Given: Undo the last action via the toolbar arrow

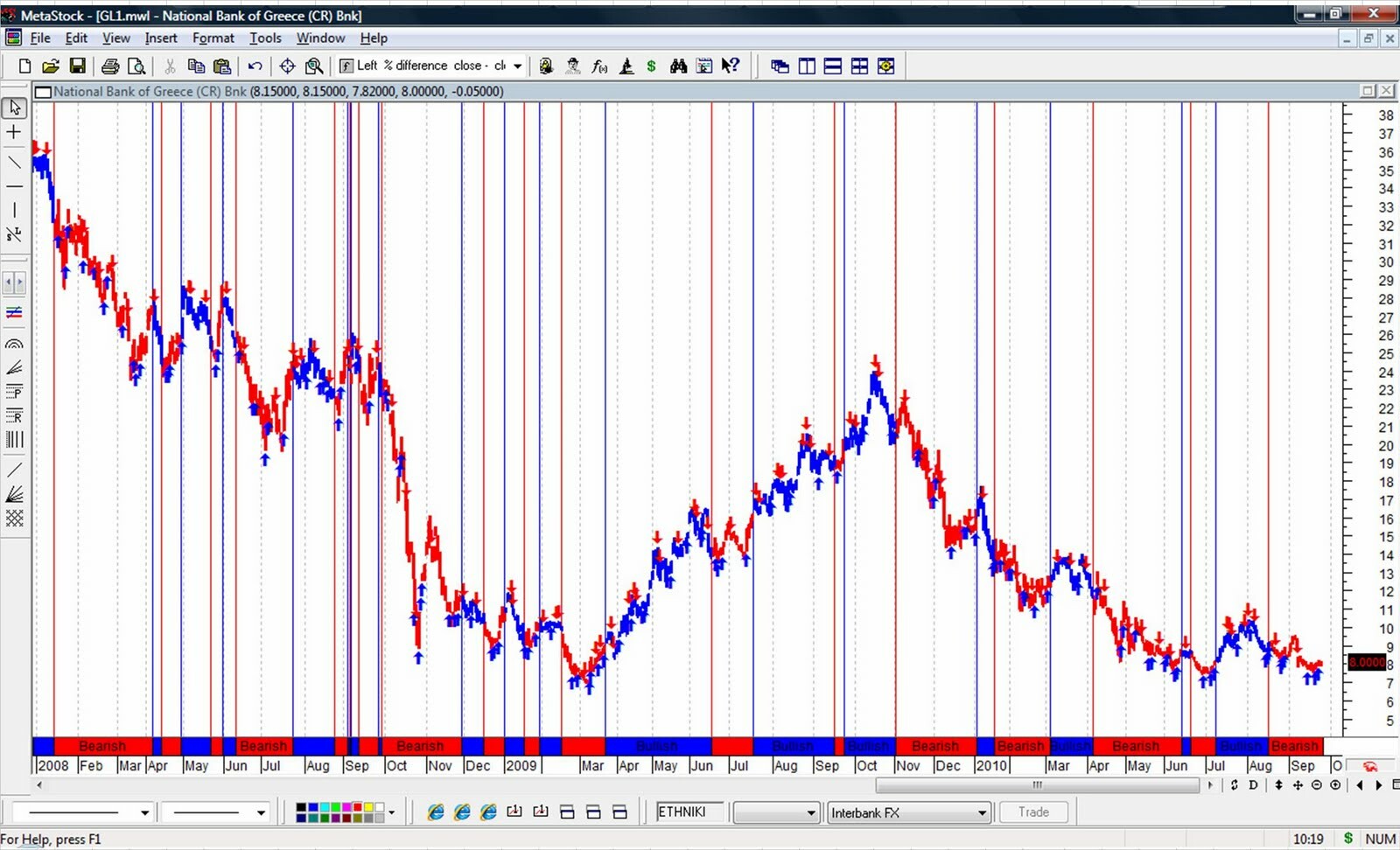Looking at the screenshot, I should click(x=255, y=66).
